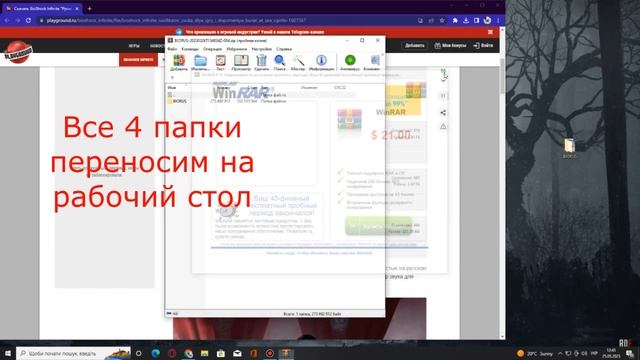Show hidden tray icons chevron
640x360 pixels.
tap(560, 353)
